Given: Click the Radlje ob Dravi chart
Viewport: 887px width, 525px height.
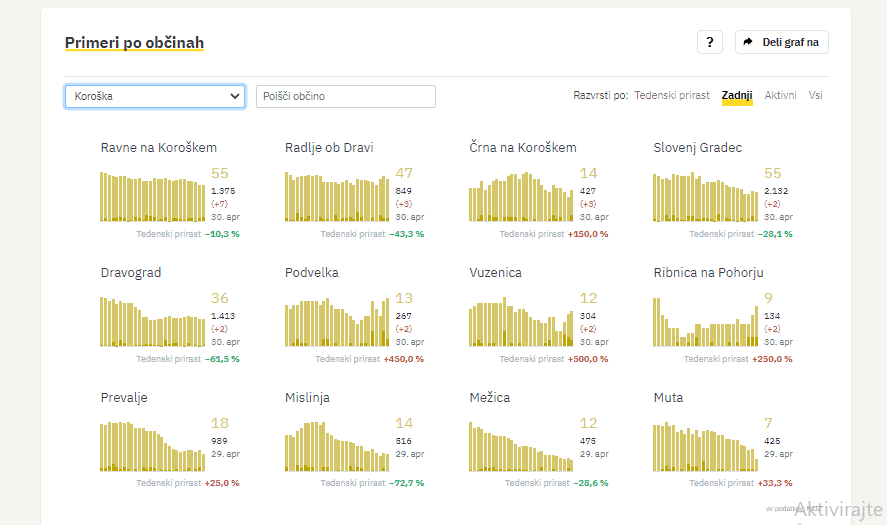Looking at the screenshot, I should click(337, 197).
